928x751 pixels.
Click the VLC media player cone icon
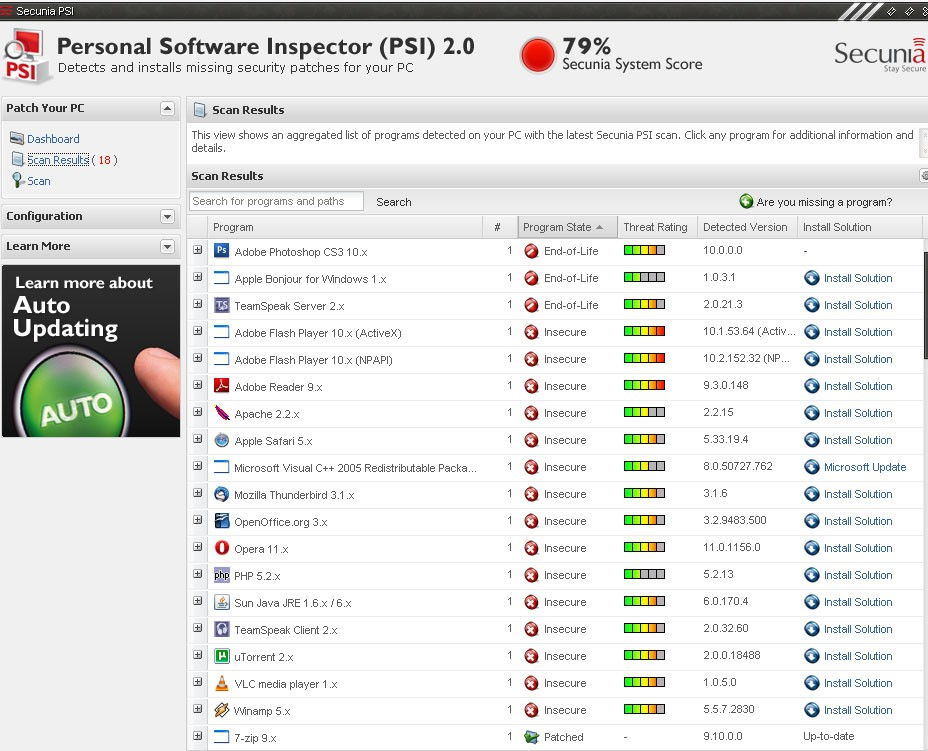tap(221, 683)
